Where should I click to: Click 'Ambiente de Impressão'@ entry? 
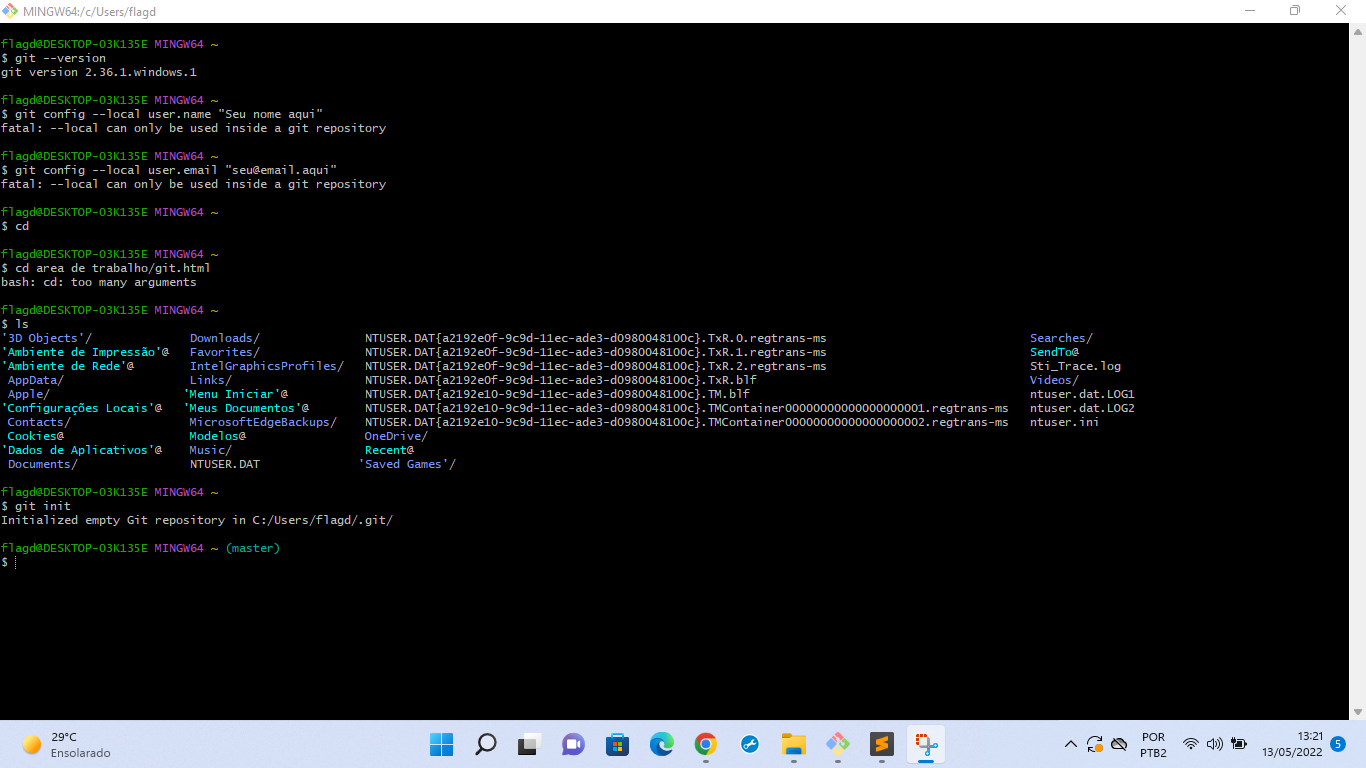(85, 352)
